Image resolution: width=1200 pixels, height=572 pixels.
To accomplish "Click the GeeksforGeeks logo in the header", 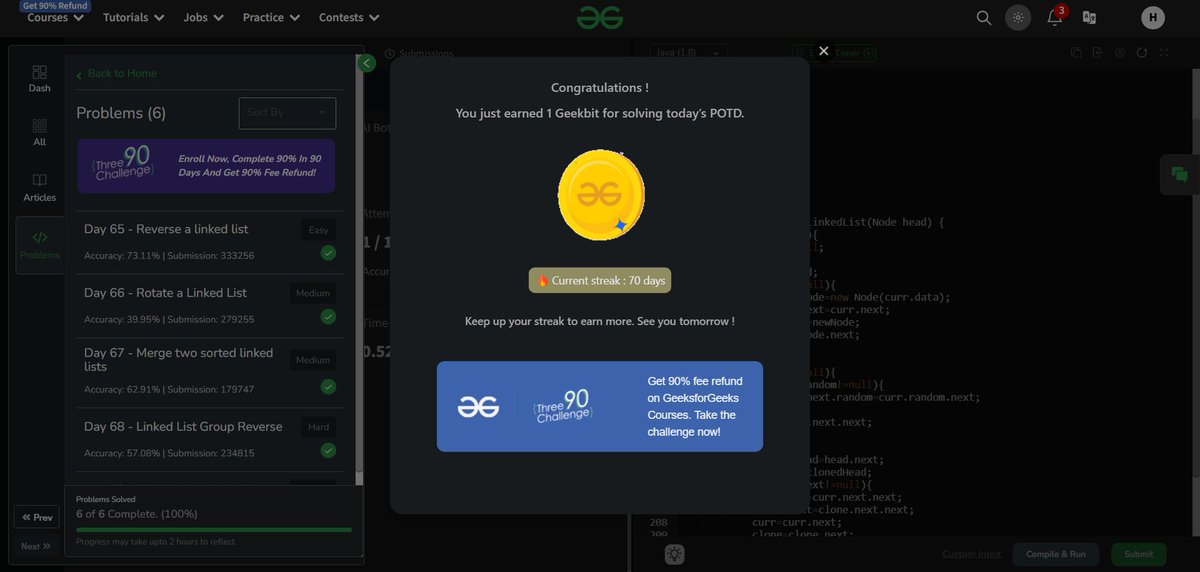I will pyautogui.click(x=600, y=17).
